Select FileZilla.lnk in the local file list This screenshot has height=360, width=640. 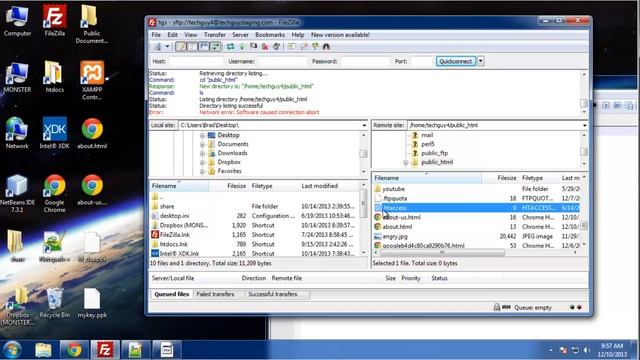click(x=175, y=235)
